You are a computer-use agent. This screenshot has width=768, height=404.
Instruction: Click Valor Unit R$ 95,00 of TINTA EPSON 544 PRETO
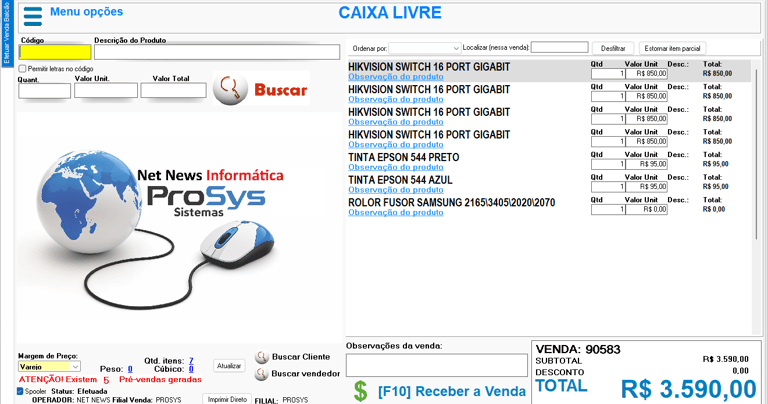[647, 164]
